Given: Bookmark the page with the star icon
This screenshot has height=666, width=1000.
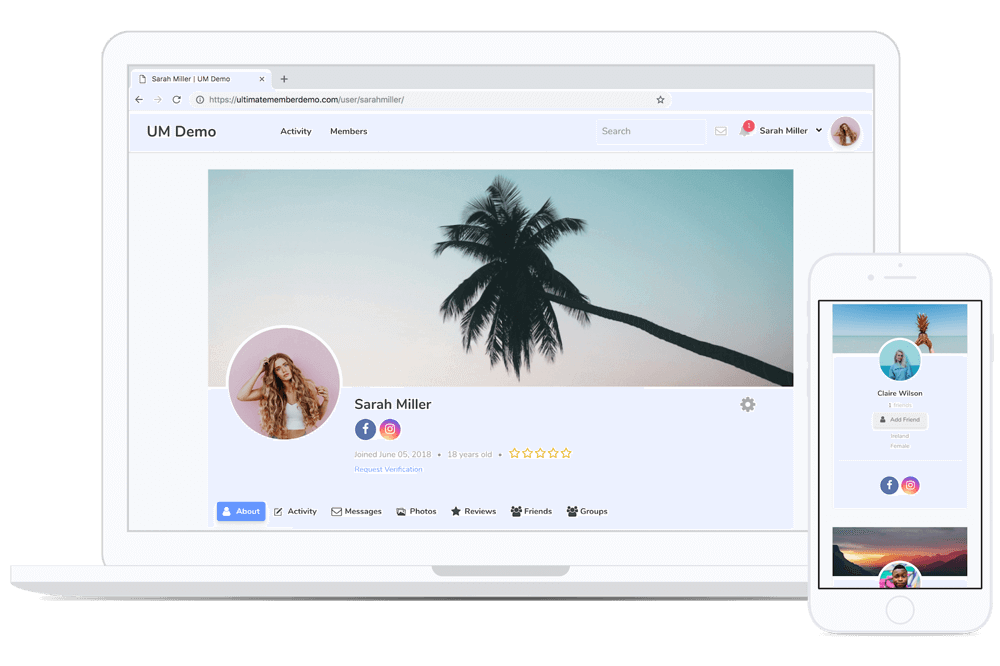Looking at the screenshot, I should pyautogui.click(x=660, y=100).
